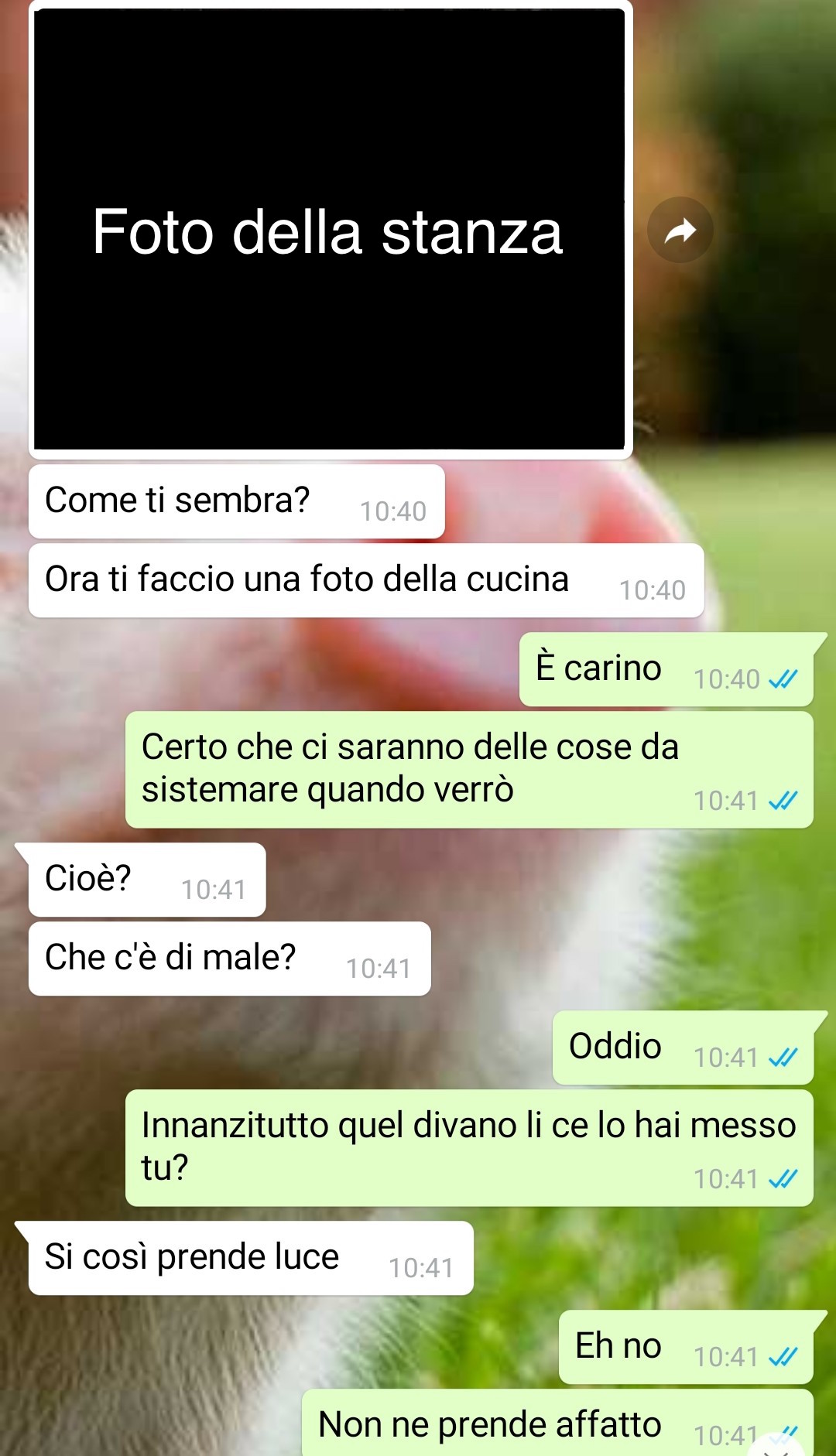Select the 'Cioè?' message bubble

point(147,880)
